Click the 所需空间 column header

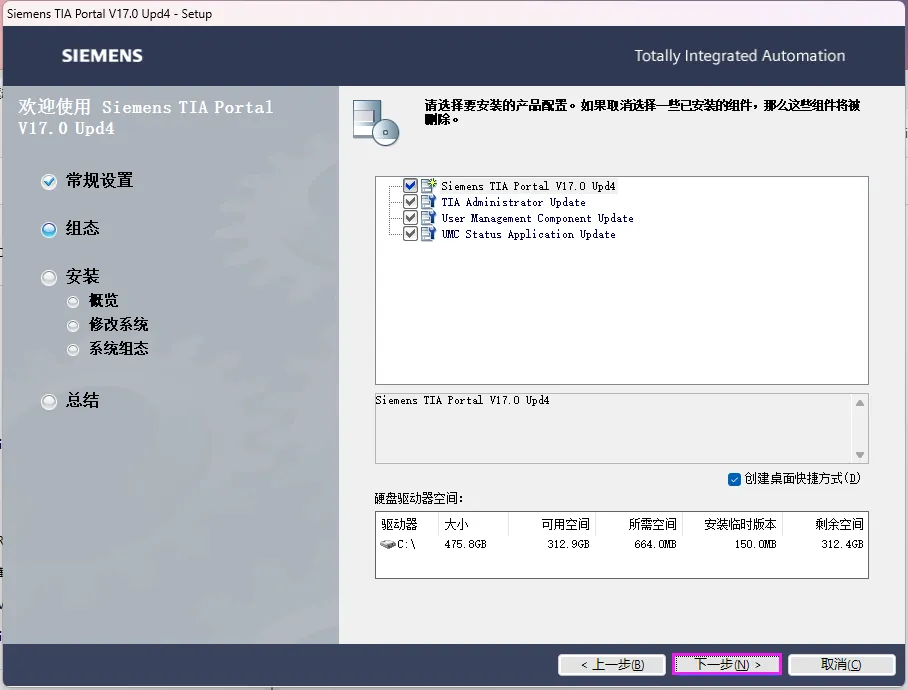[x=639, y=524]
